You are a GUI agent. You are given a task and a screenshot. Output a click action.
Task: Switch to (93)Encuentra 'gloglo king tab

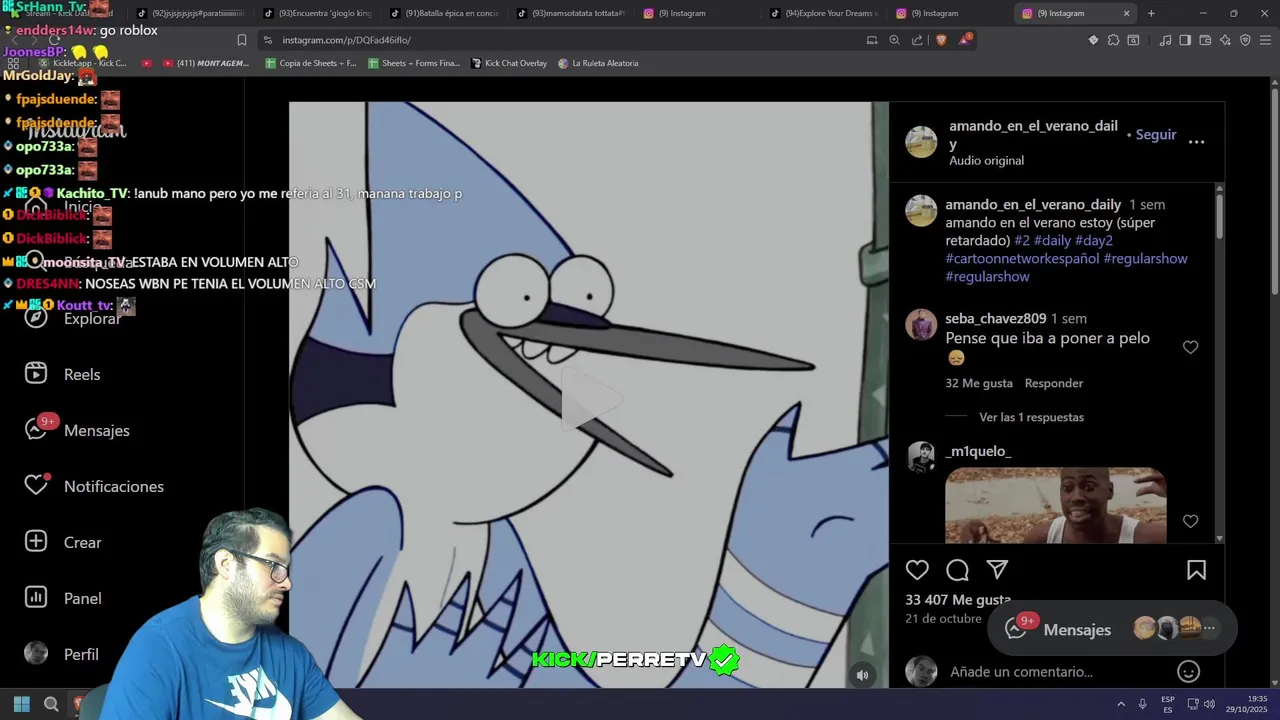pyautogui.click(x=318, y=13)
